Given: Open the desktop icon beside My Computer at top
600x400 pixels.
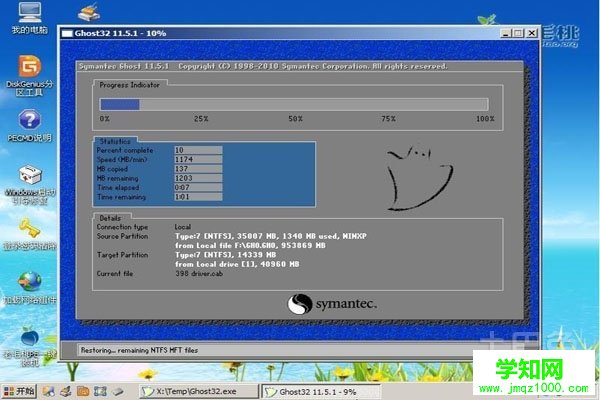Looking at the screenshot, I should pos(89,12).
